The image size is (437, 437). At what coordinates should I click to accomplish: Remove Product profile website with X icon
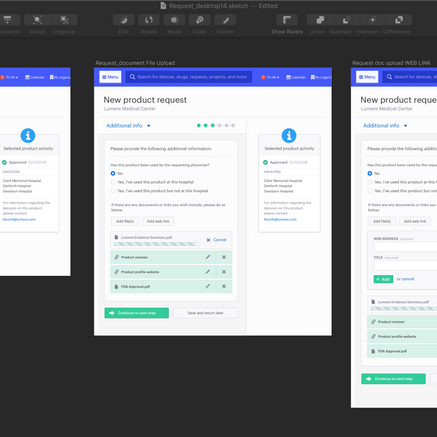point(224,272)
